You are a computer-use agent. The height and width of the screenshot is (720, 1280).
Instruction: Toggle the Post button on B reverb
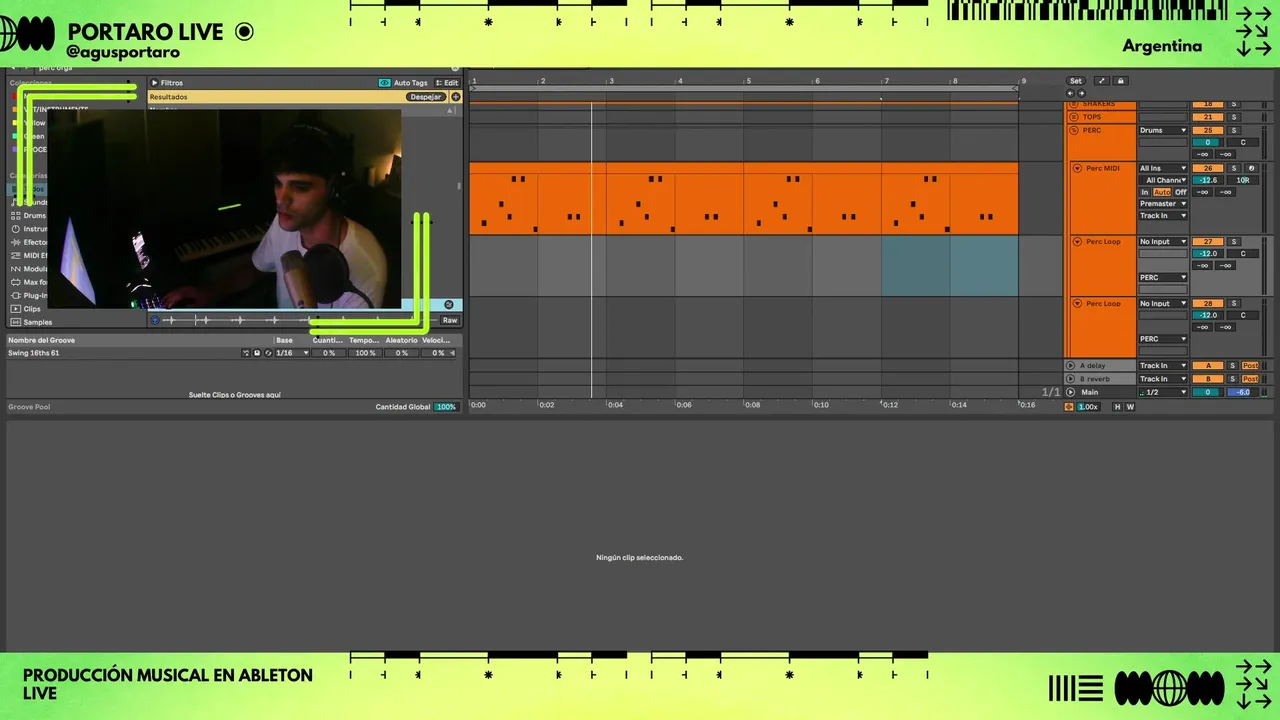pyautogui.click(x=1250, y=379)
